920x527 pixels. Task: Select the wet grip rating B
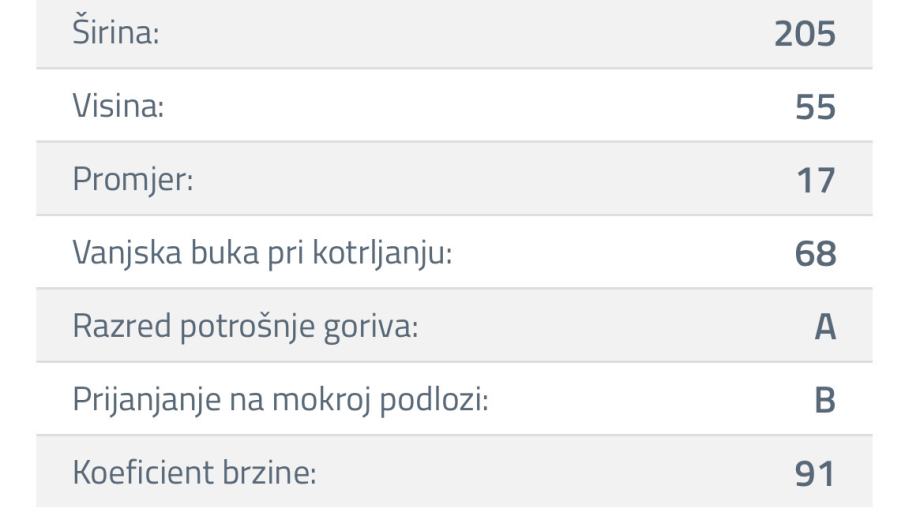[x=824, y=399]
